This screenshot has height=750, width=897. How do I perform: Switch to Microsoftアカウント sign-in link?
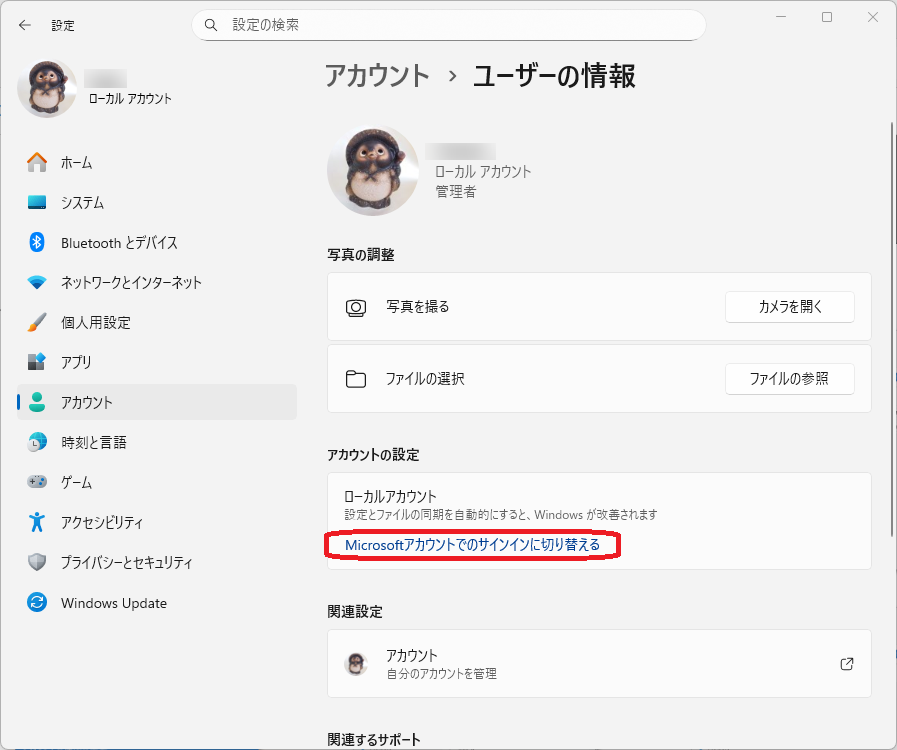[472, 545]
